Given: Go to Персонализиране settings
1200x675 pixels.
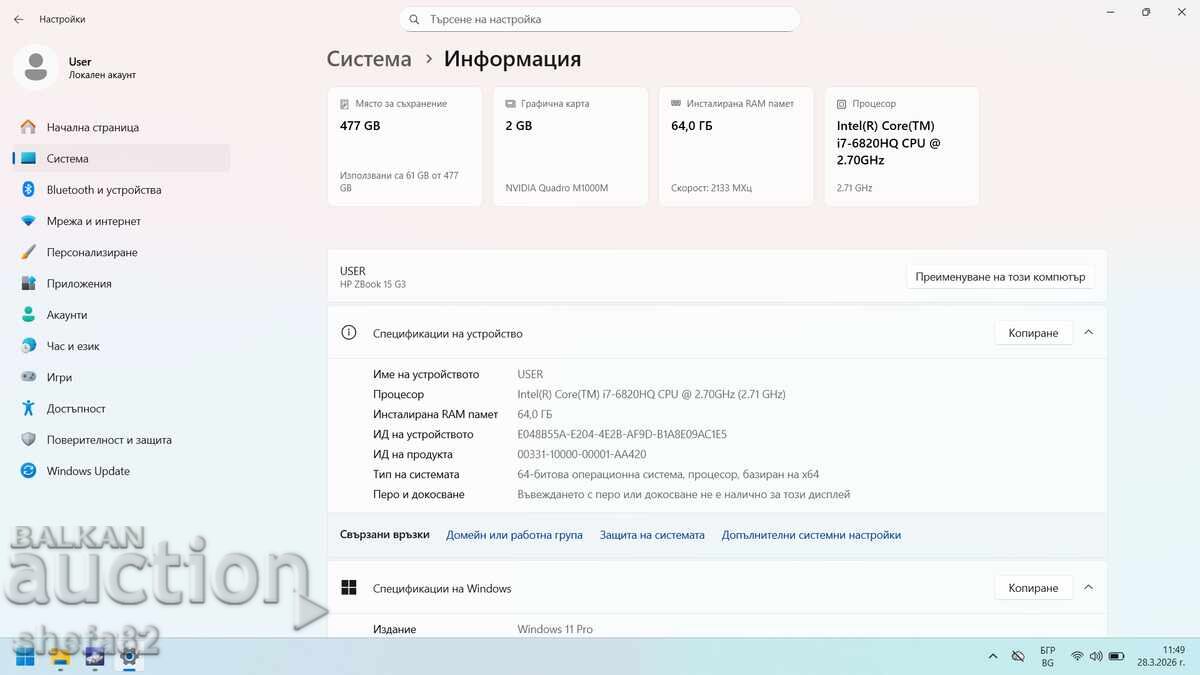Looking at the screenshot, I should [120, 252].
